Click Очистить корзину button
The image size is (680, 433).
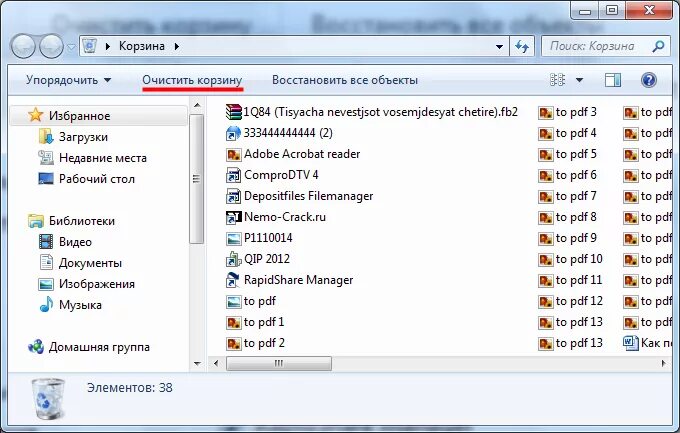click(192, 80)
